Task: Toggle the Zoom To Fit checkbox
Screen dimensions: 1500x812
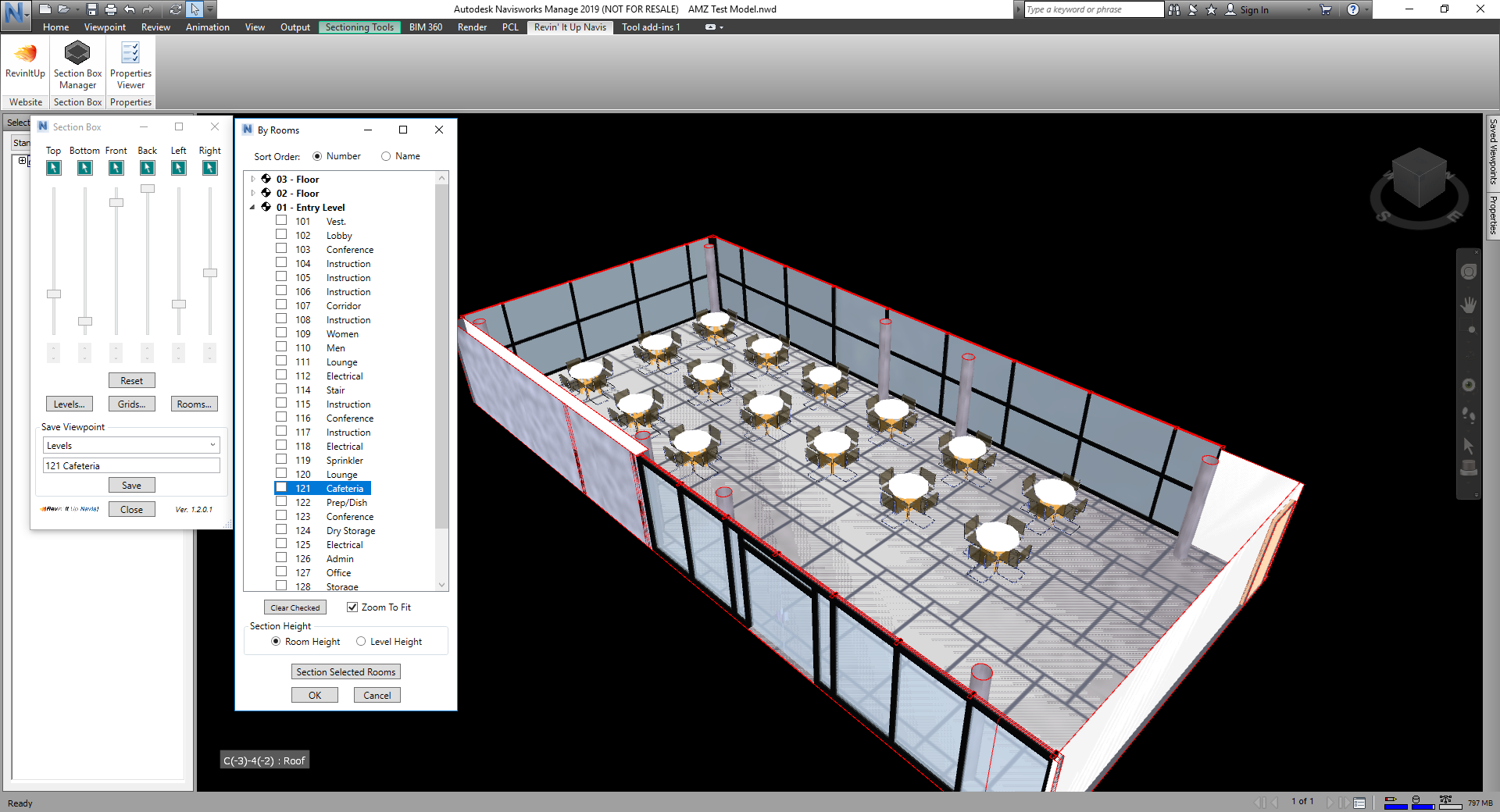Action: coord(352,607)
